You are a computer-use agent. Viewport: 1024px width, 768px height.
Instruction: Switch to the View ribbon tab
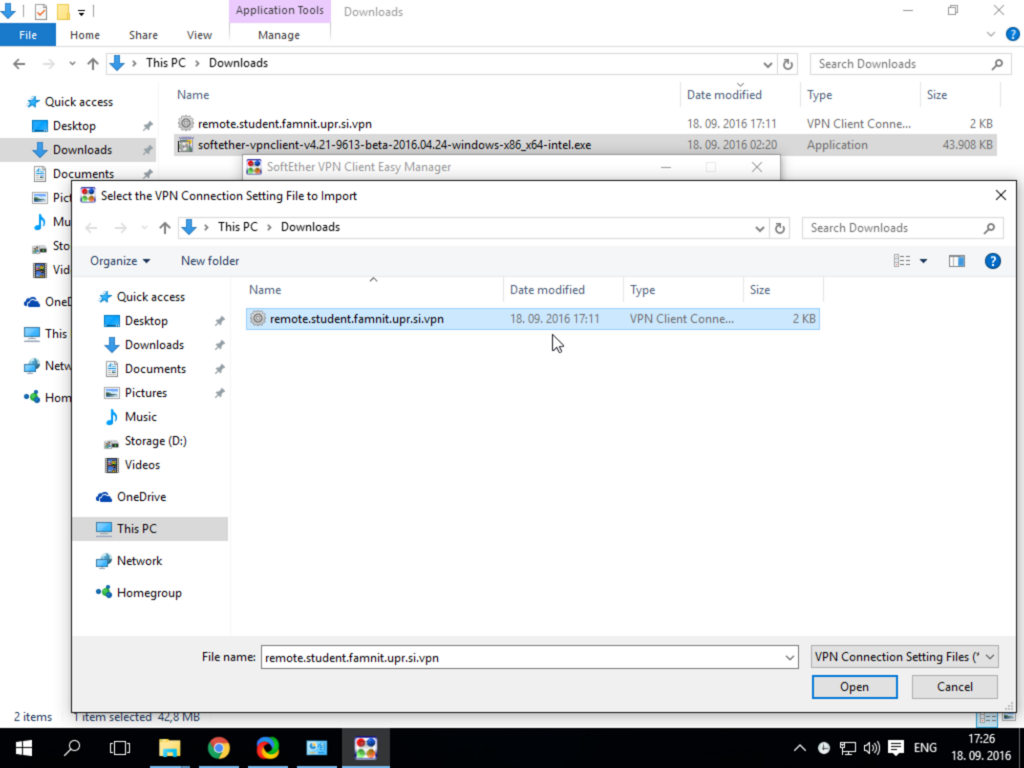[x=199, y=35]
